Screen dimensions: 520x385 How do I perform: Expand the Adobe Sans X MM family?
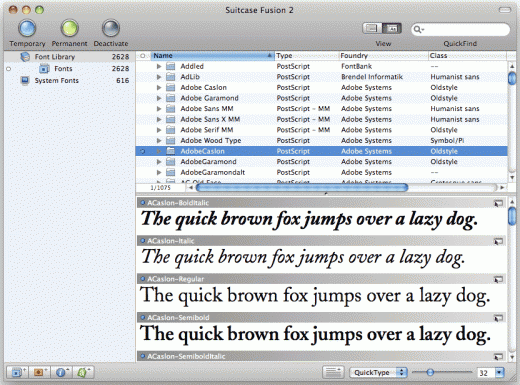(159, 119)
